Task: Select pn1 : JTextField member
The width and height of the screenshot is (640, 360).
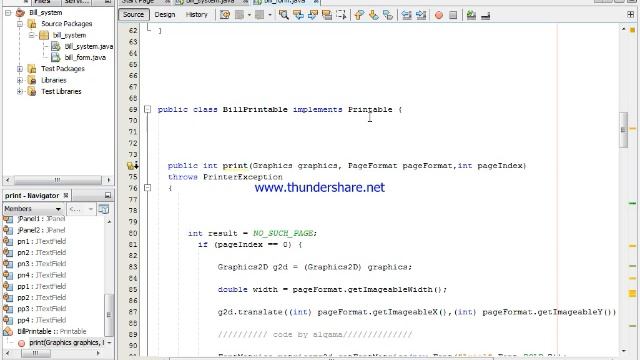Action: [x=41, y=242]
